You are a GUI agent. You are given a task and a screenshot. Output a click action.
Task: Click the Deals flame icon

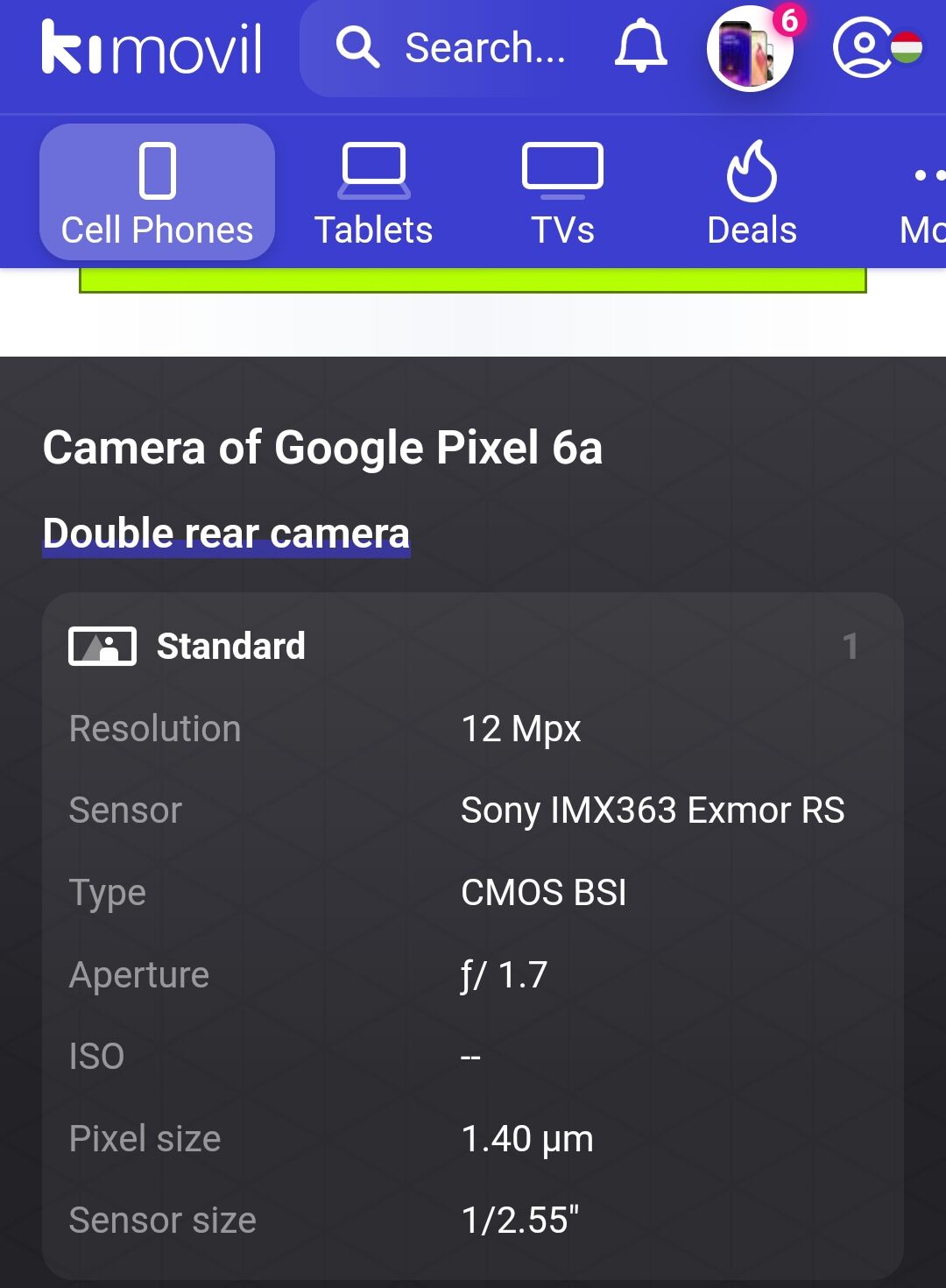point(752,171)
